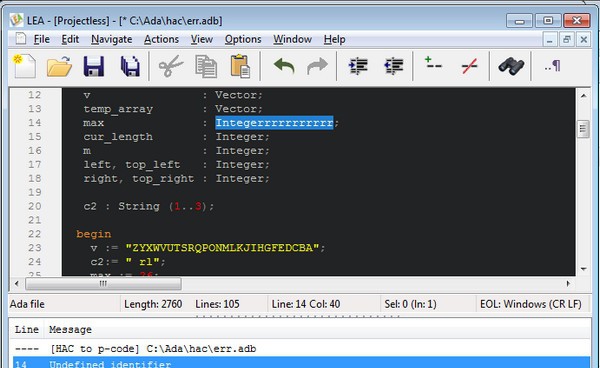The height and width of the screenshot is (368, 600).
Task: Open the Help menu
Action: 334,39
